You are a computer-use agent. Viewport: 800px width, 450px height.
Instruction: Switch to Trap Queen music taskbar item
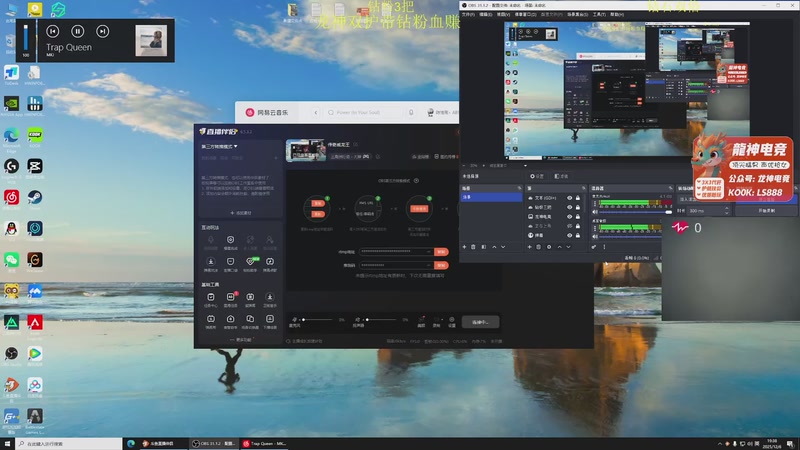265,444
